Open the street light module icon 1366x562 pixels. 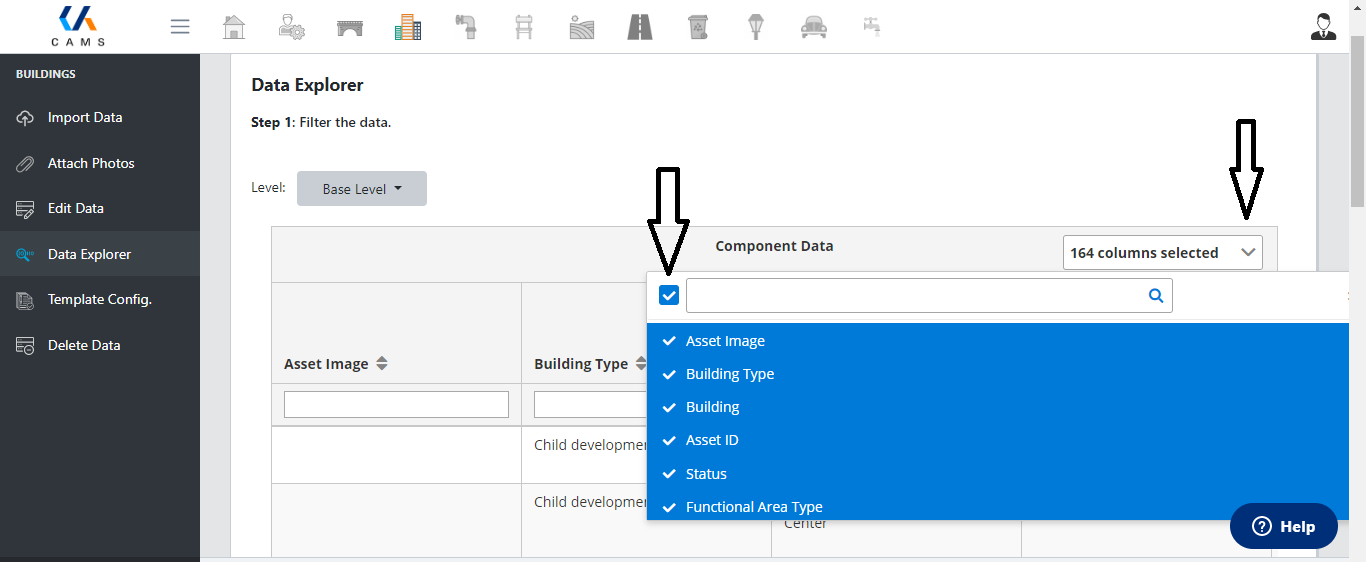756,27
